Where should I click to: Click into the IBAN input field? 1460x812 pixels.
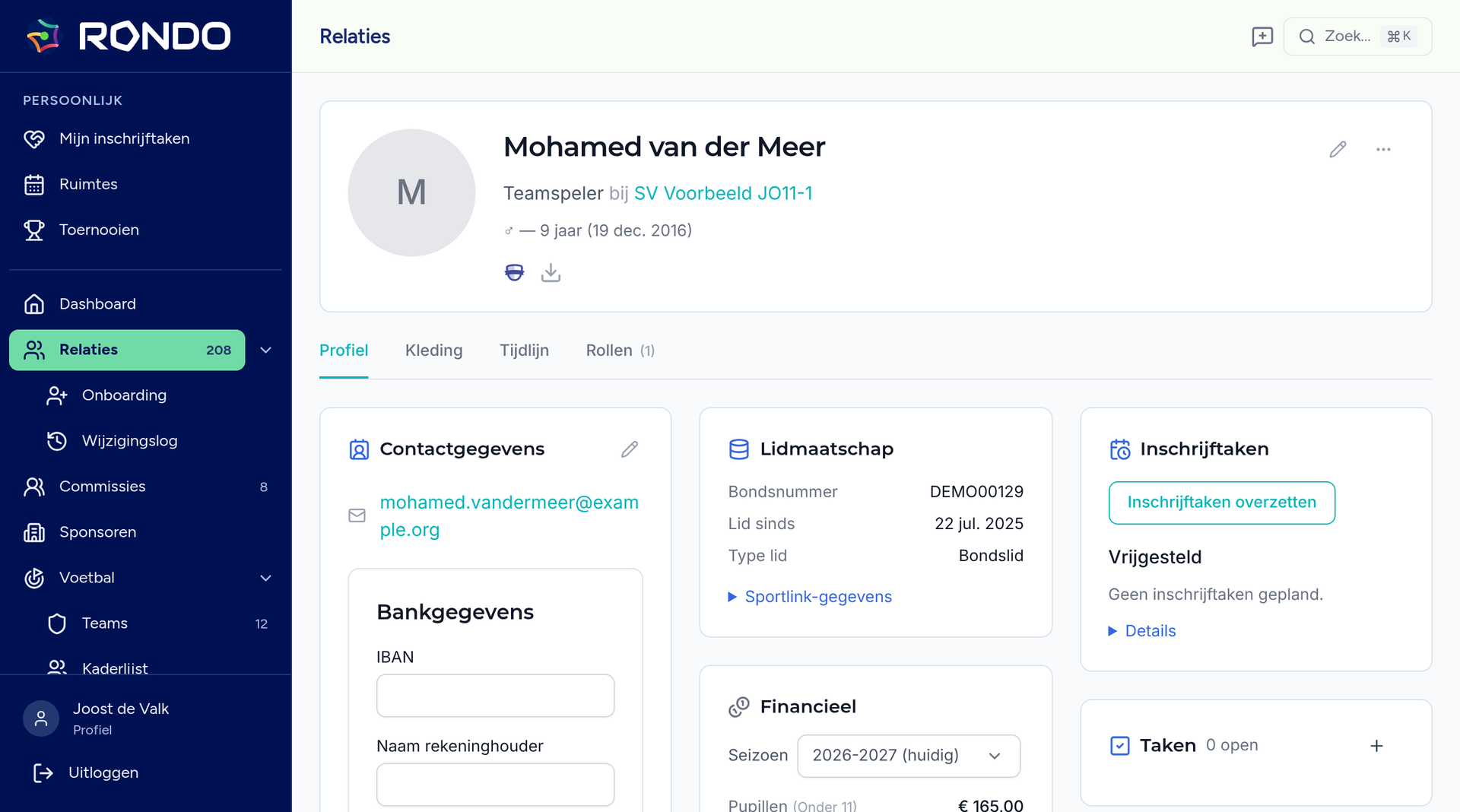pos(495,696)
